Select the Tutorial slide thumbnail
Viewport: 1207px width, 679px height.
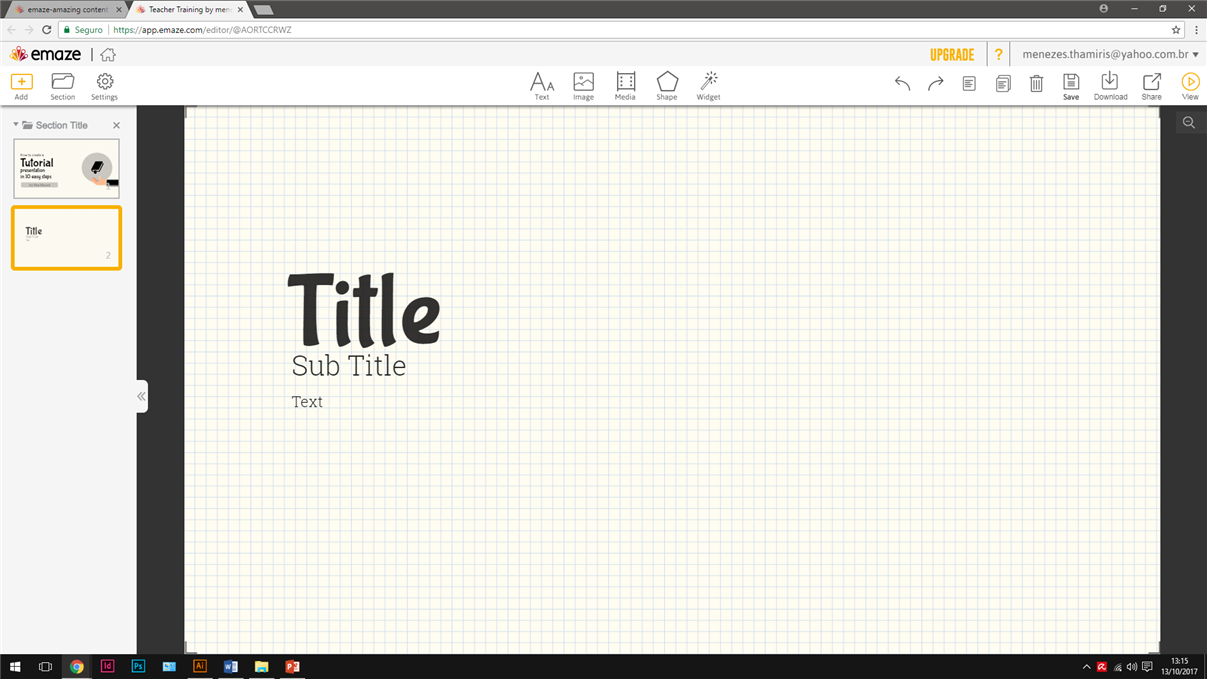coord(66,168)
